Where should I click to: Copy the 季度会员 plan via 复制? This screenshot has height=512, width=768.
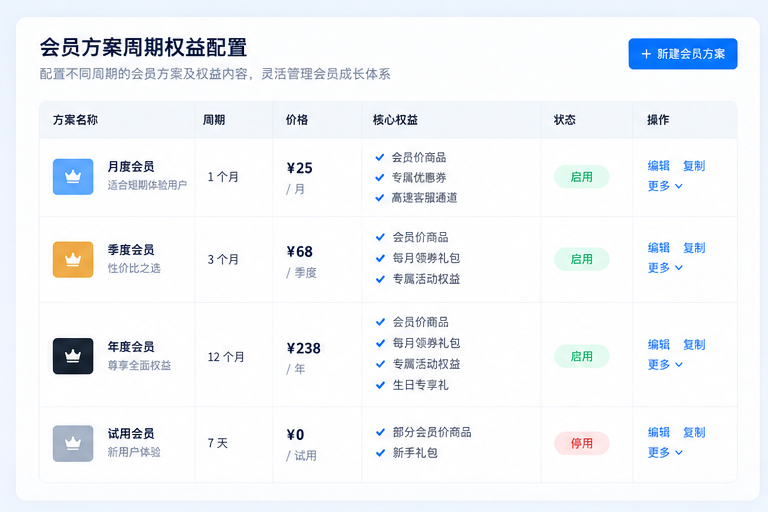[694, 248]
